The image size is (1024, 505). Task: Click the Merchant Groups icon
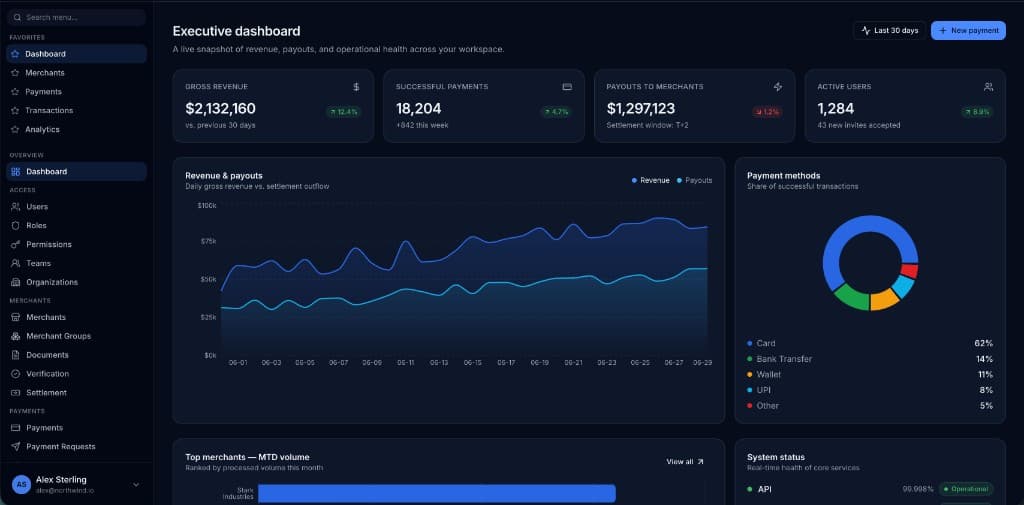pyautogui.click(x=16, y=336)
